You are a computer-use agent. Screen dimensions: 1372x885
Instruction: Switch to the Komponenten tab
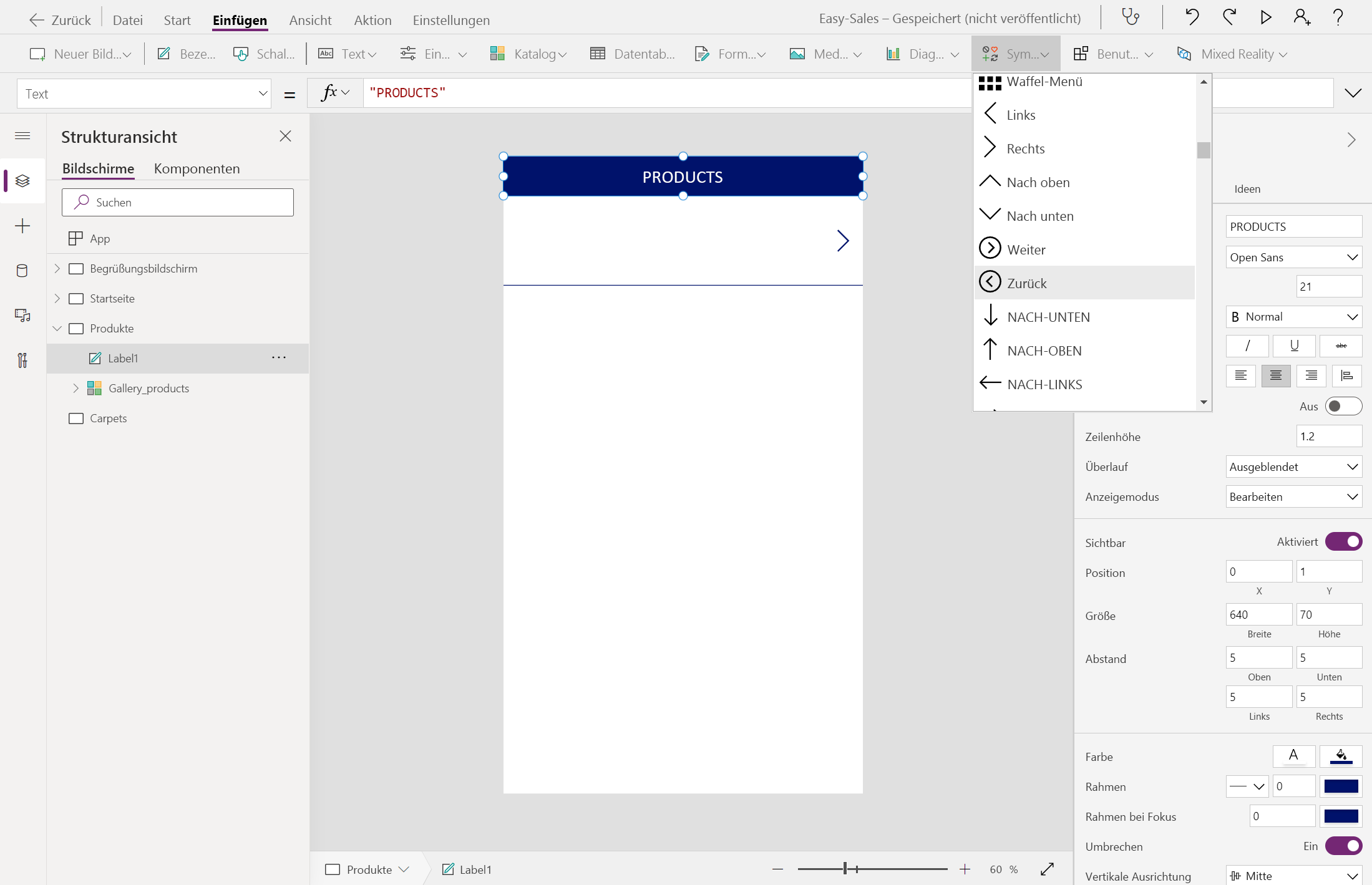197,169
